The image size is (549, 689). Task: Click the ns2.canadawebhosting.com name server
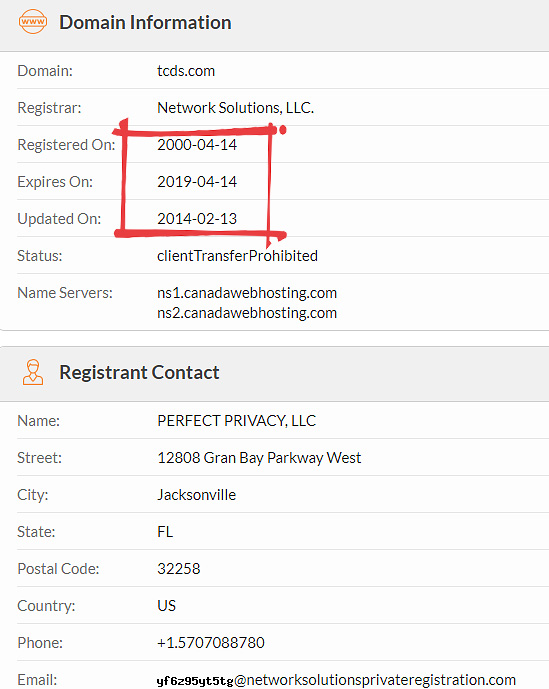pyautogui.click(x=247, y=313)
